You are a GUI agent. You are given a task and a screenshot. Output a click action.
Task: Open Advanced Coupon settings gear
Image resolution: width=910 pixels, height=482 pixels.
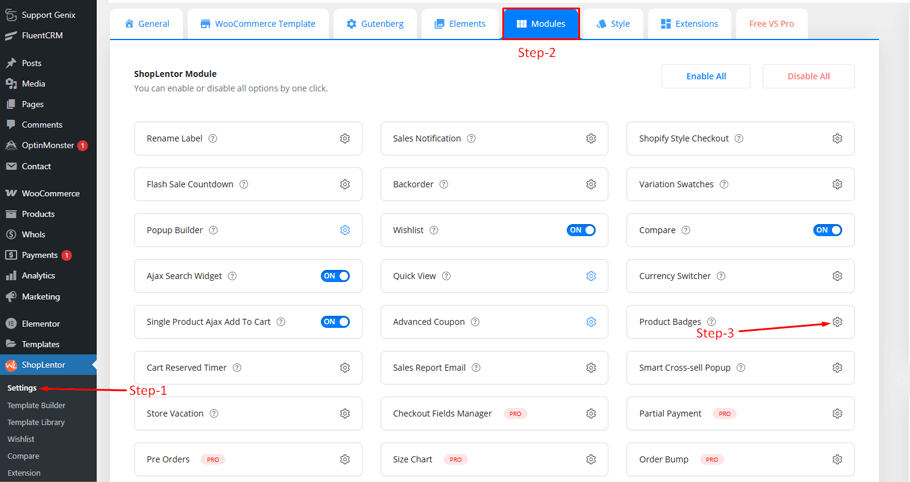point(591,322)
